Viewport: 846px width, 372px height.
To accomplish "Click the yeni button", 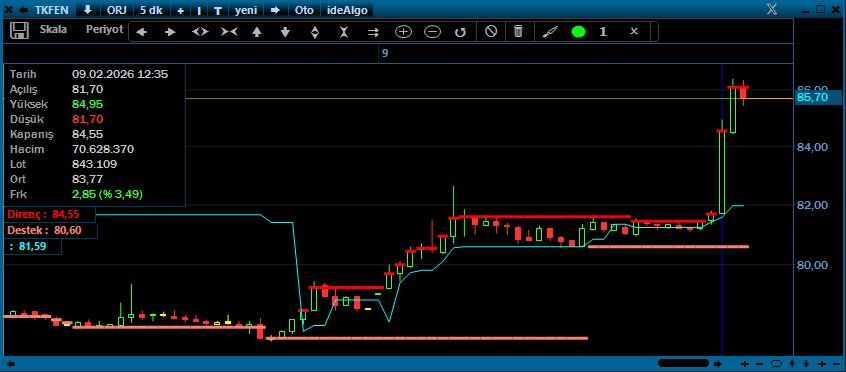I will point(246,10).
